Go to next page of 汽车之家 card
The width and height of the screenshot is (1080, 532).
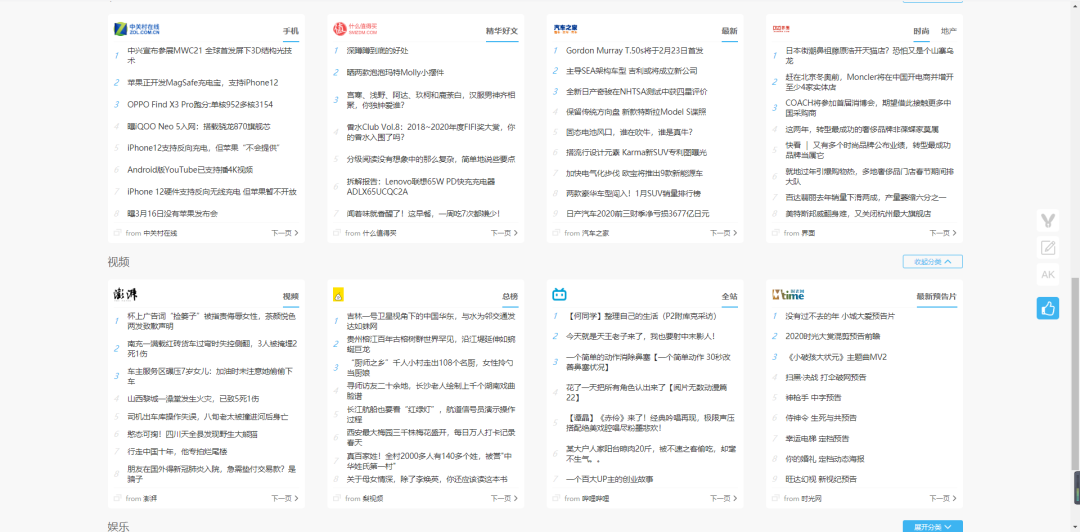click(x=723, y=233)
